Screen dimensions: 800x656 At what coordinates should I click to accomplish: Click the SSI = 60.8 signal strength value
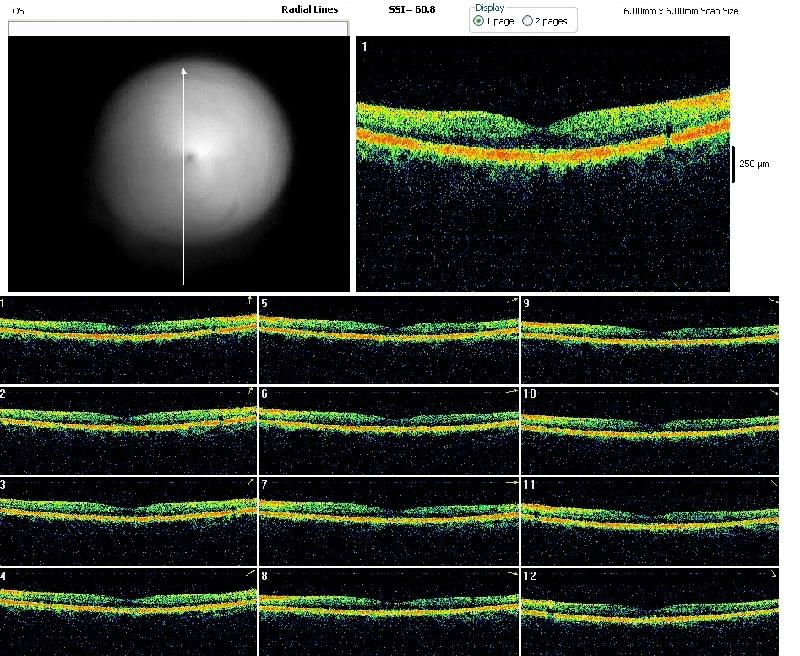coord(412,9)
